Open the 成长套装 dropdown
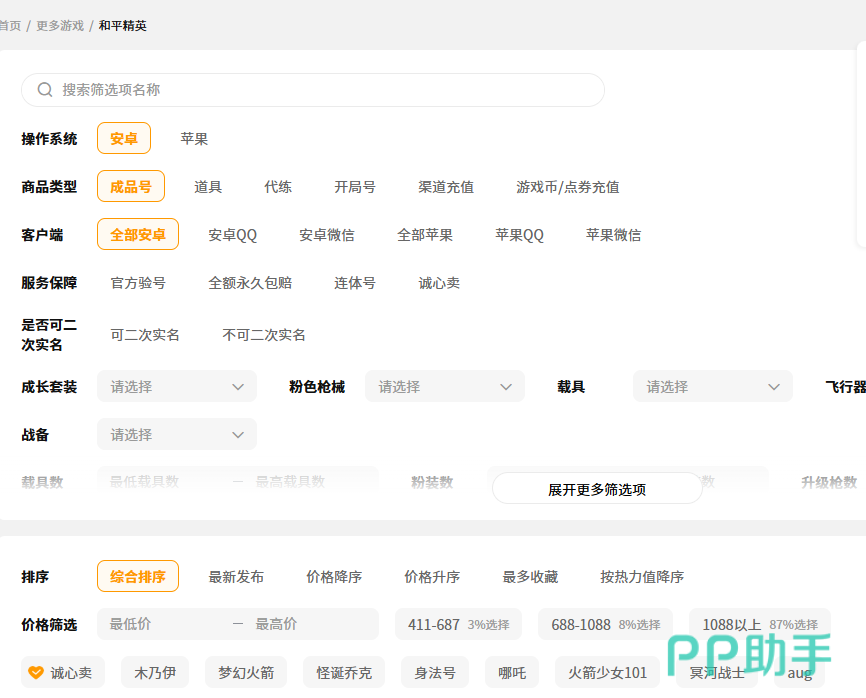The height and width of the screenshot is (698, 866). click(x=177, y=387)
